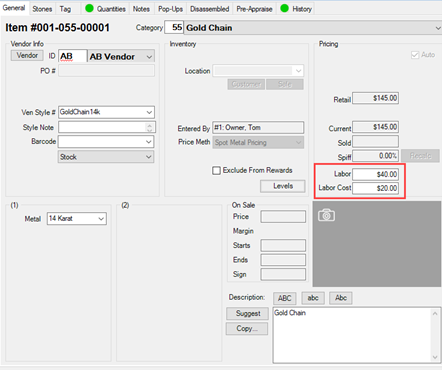
Task: Open the Quantities tab with green indicator
Action: pyautogui.click(x=105, y=9)
